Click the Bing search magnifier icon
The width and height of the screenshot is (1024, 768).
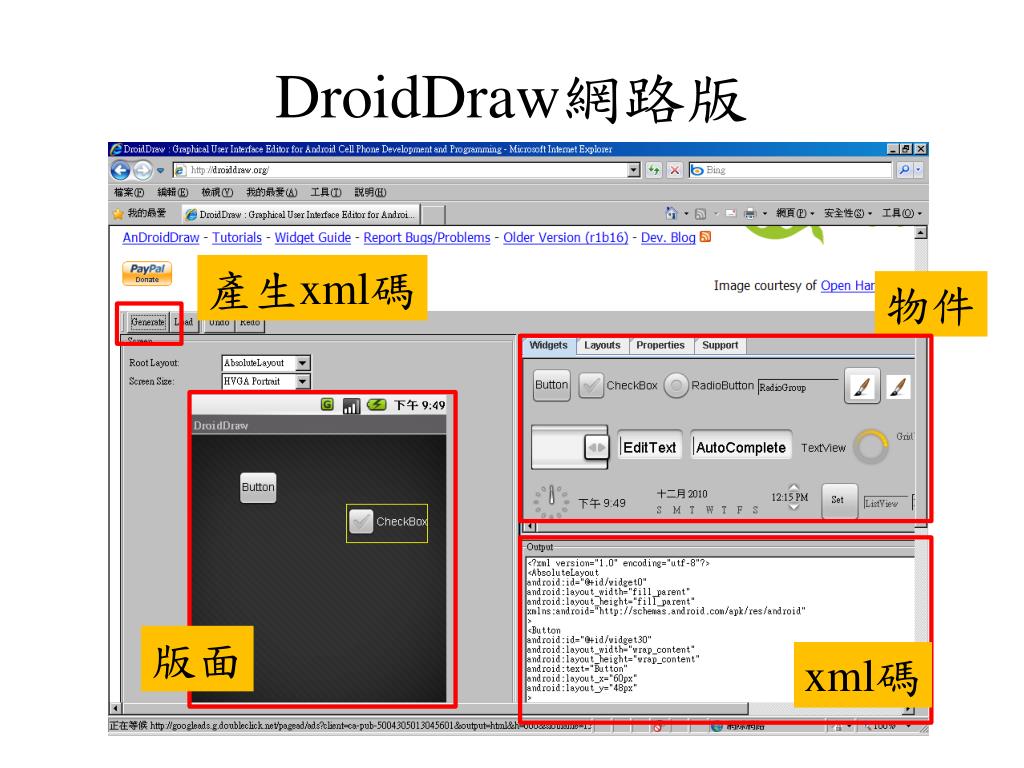(x=904, y=170)
